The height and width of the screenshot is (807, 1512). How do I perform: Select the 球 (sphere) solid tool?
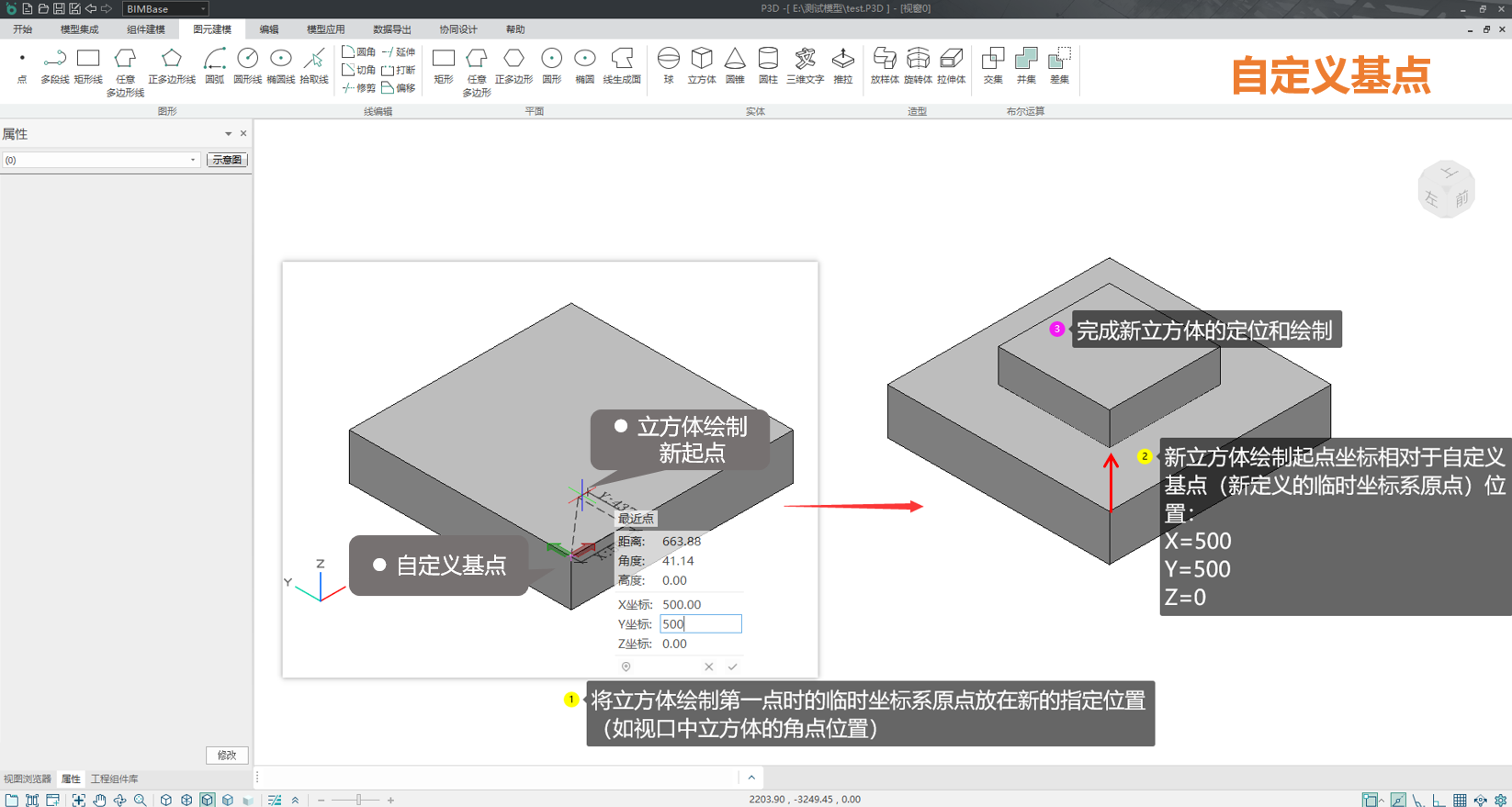[669, 65]
